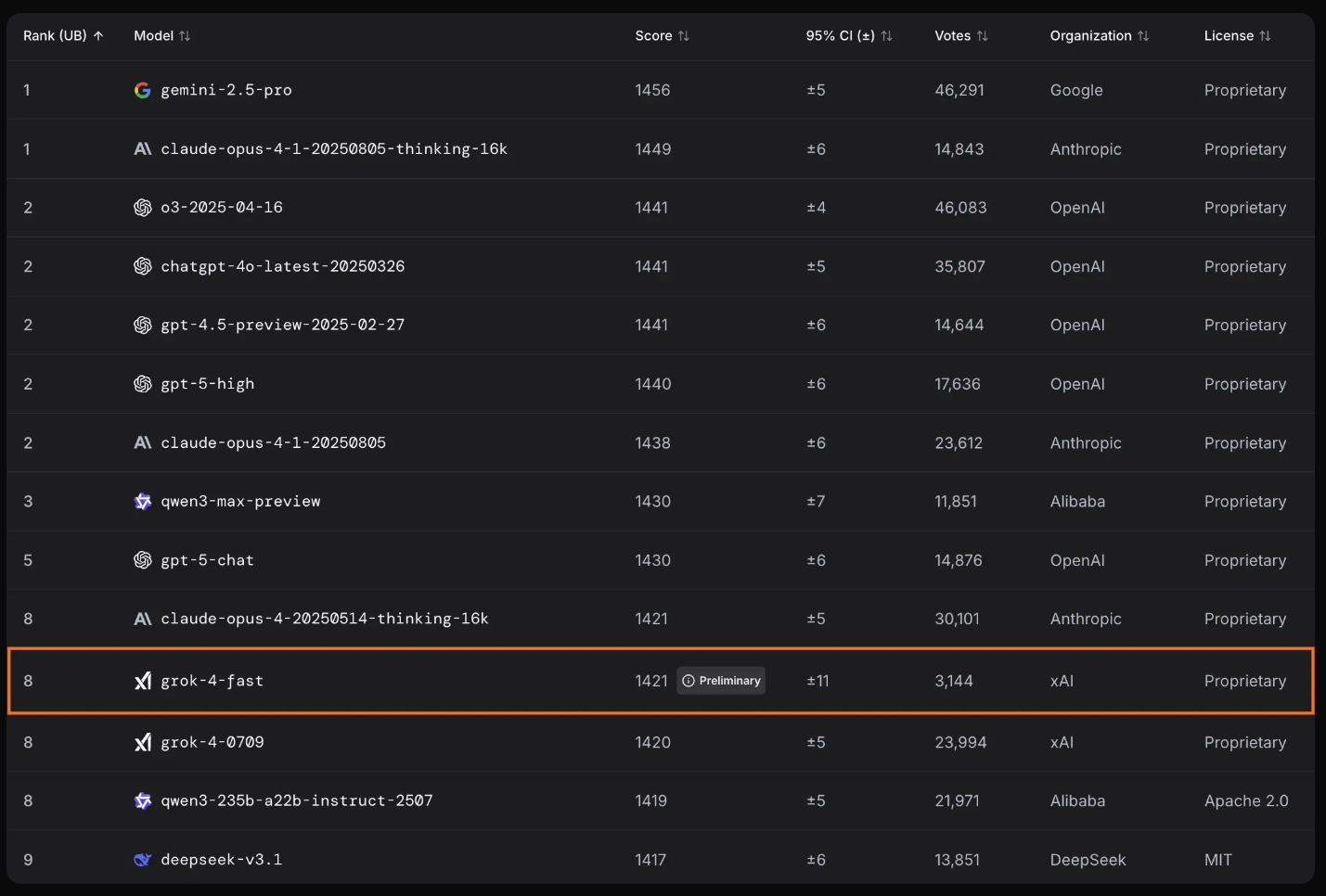Screen dimensions: 1326x896
Task: Click the DeepSeek whale icon beside deepseek-v3.1
Action: point(142,860)
